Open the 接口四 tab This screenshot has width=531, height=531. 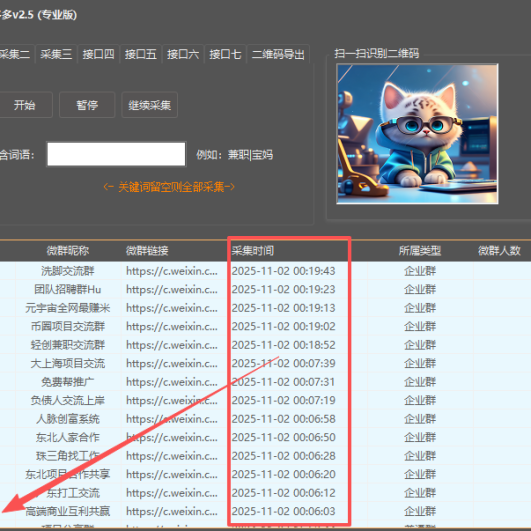(99, 54)
